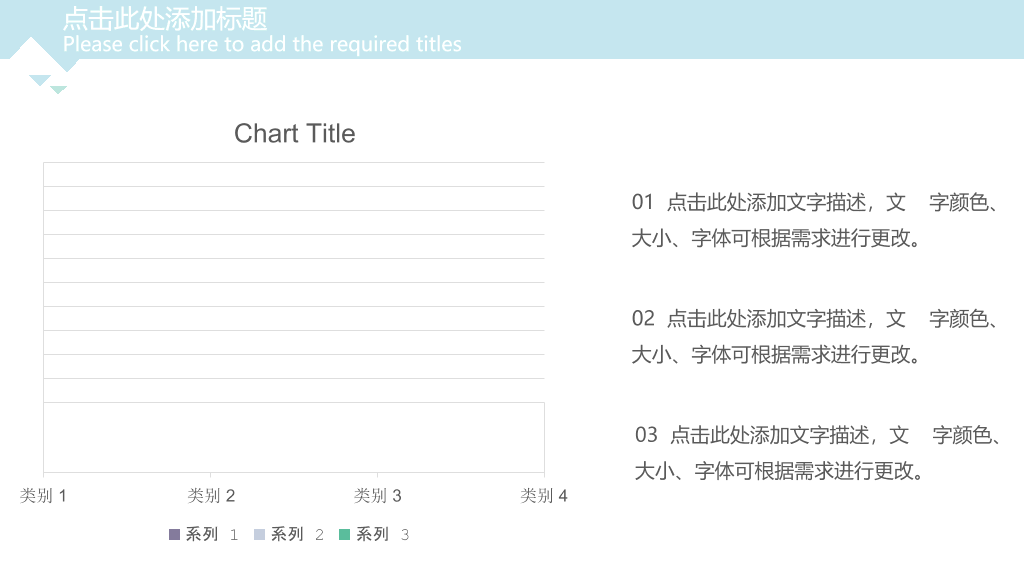Select the 系列 3 legend label
The image size is (1024, 576).
383,534
